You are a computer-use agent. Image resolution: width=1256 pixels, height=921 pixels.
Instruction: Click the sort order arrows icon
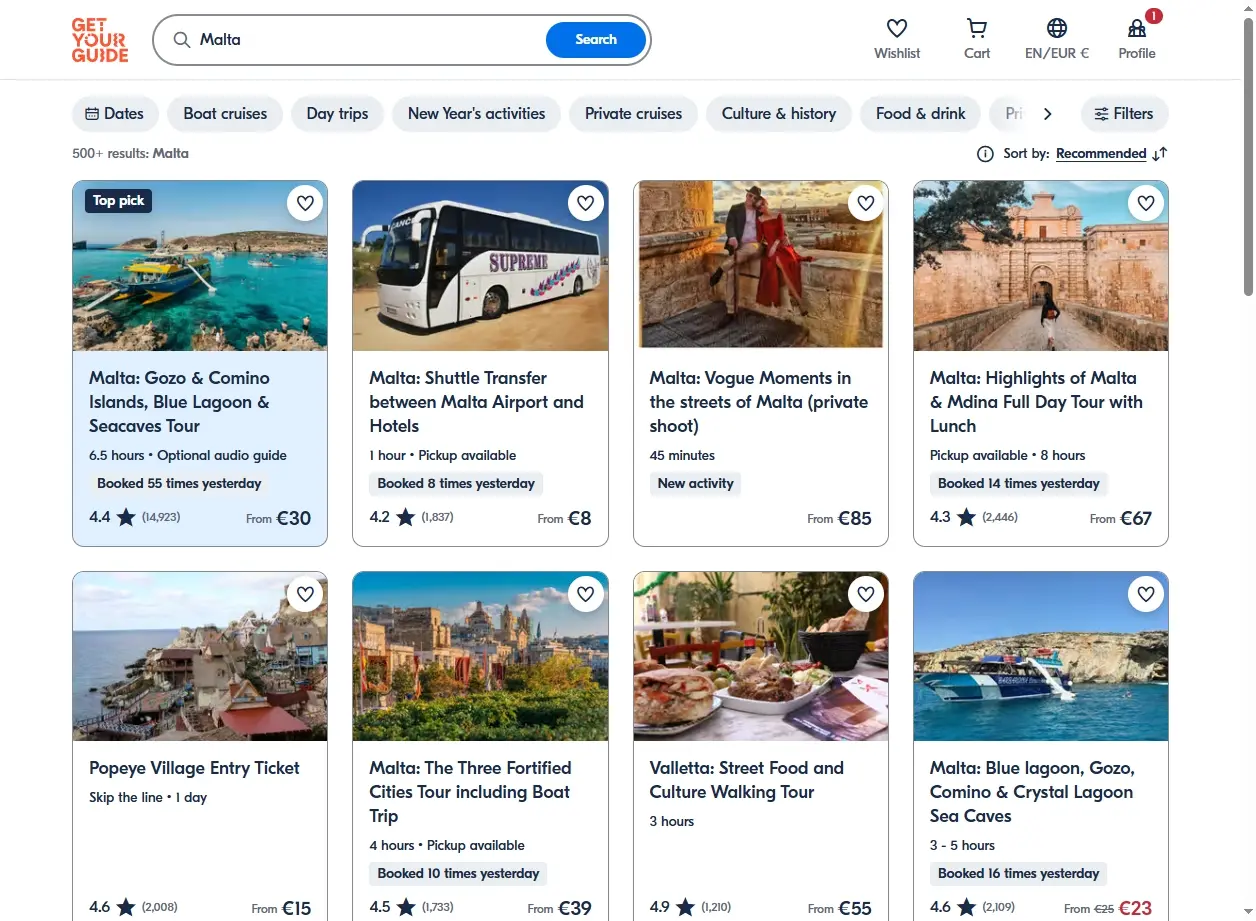[1160, 154]
